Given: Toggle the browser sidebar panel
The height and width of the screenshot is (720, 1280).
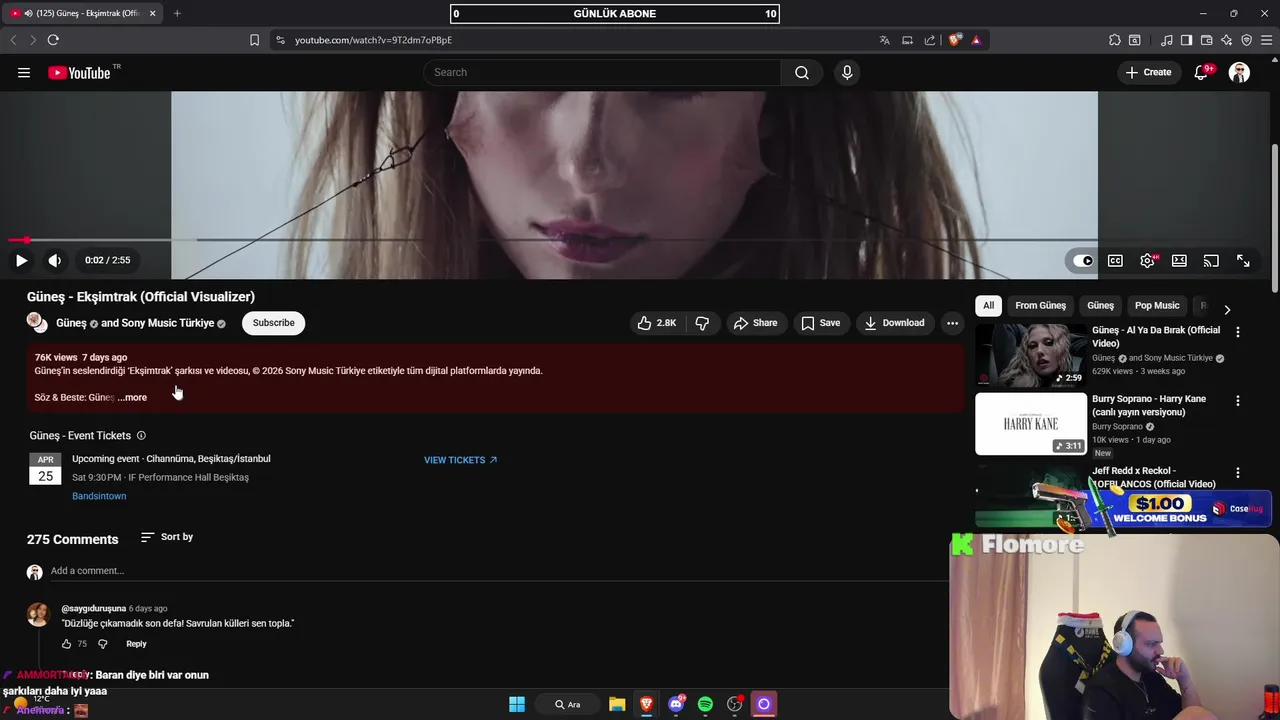Looking at the screenshot, I should click(1186, 40).
